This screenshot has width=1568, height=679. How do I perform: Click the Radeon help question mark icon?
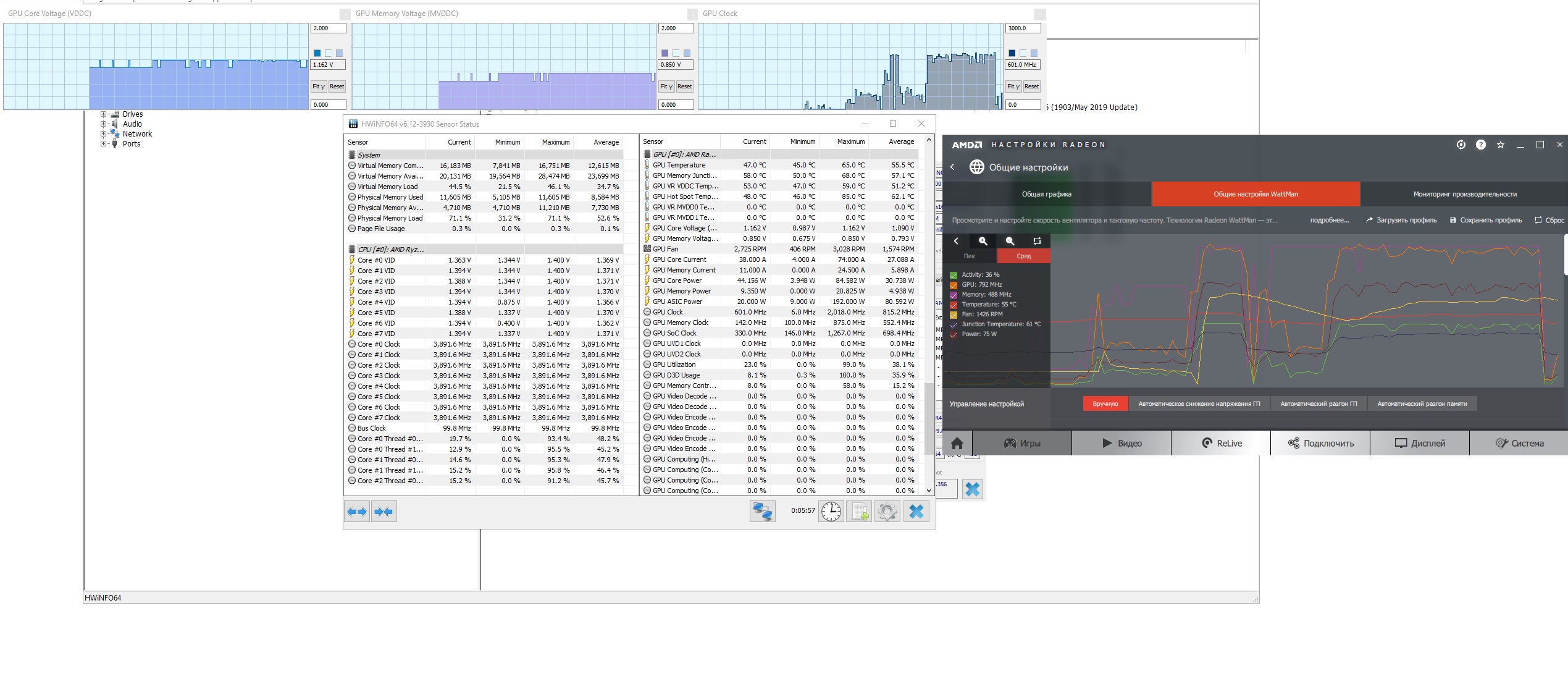pos(1480,145)
